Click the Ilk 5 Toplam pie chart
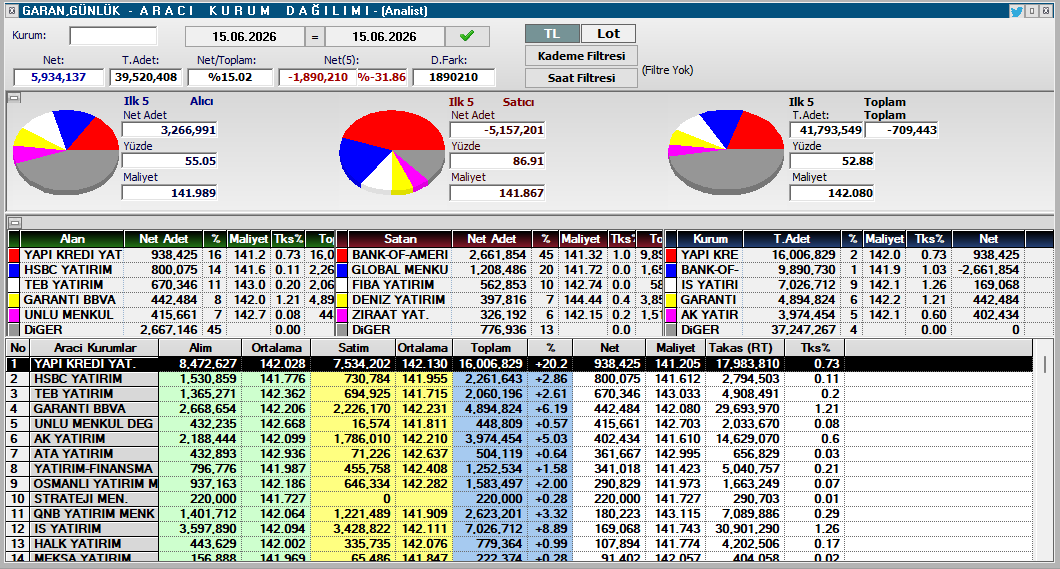The width and height of the screenshot is (1060, 569). (x=726, y=151)
